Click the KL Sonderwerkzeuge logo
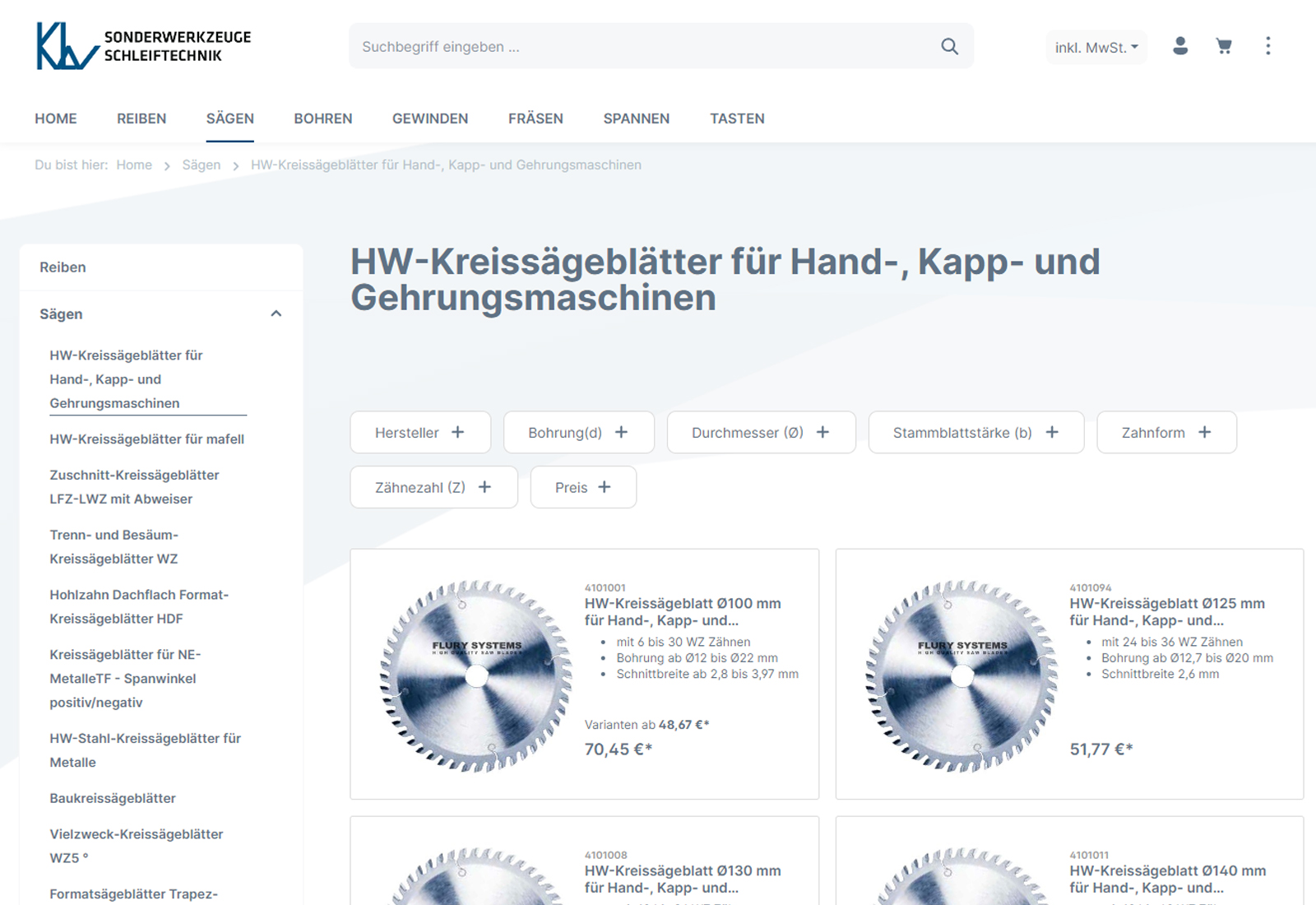Screen dimensions: 1316x905 [143, 46]
